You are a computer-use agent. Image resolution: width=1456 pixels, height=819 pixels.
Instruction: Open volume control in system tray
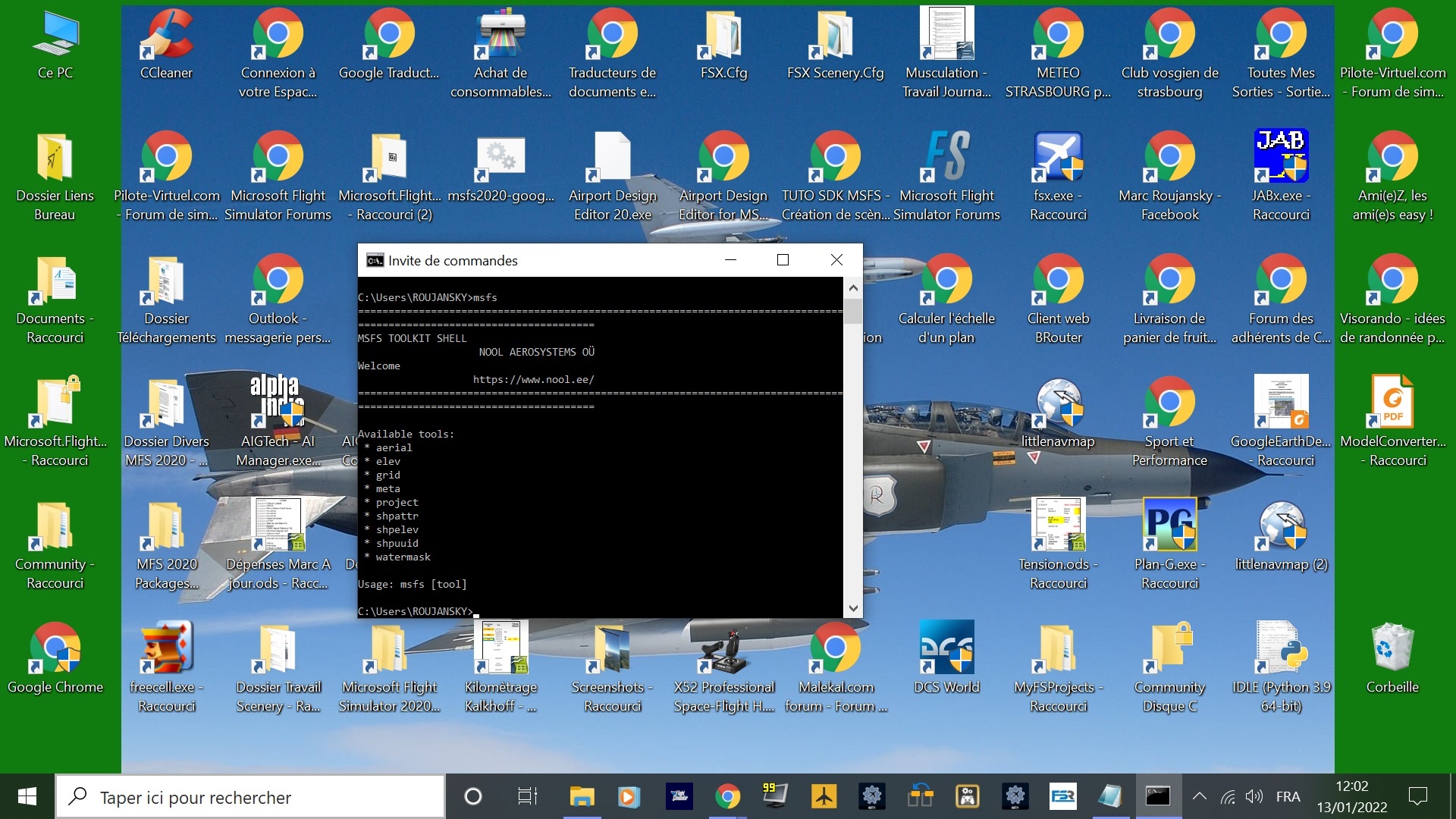[x=1254, y=796]
